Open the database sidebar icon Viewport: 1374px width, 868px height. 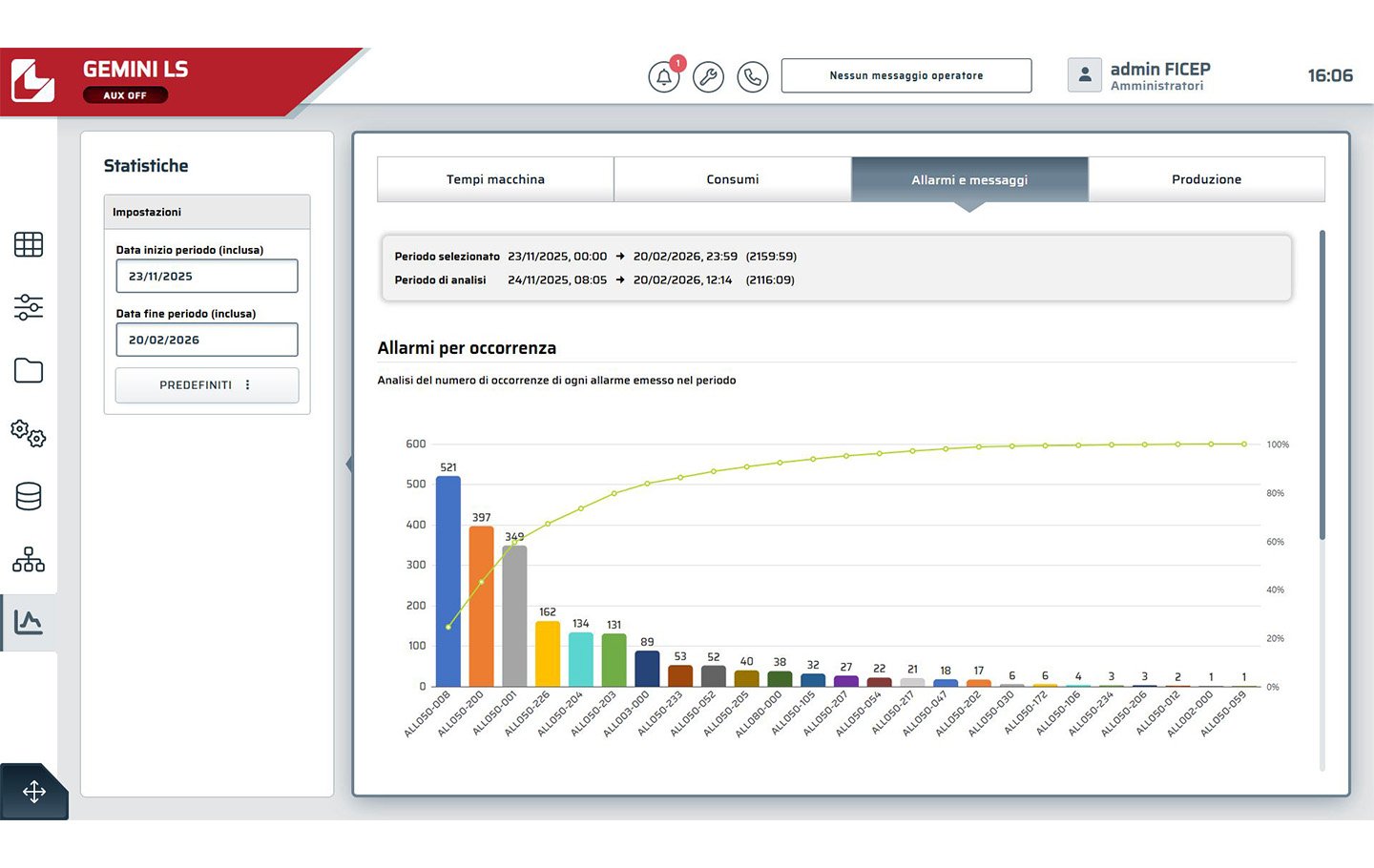(29, 496)
